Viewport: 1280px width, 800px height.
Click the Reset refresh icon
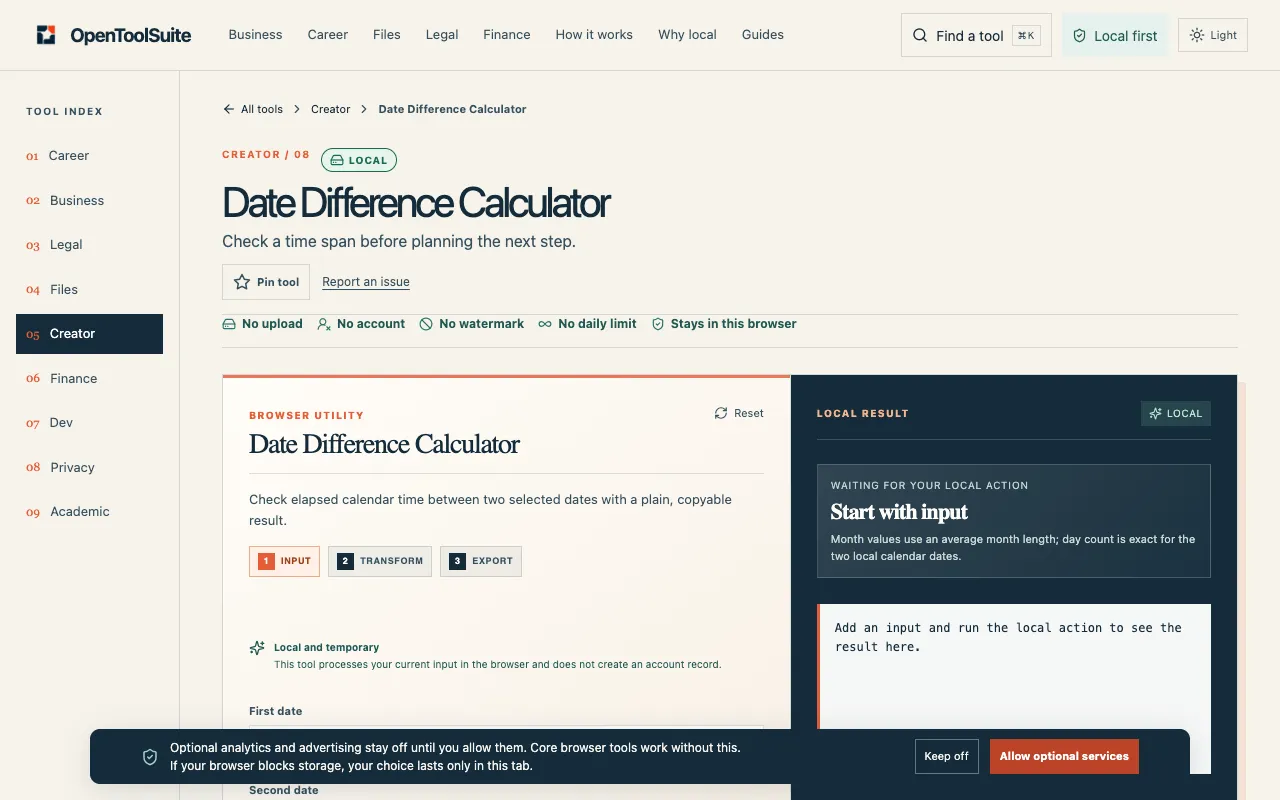click(x=721, y=413)
